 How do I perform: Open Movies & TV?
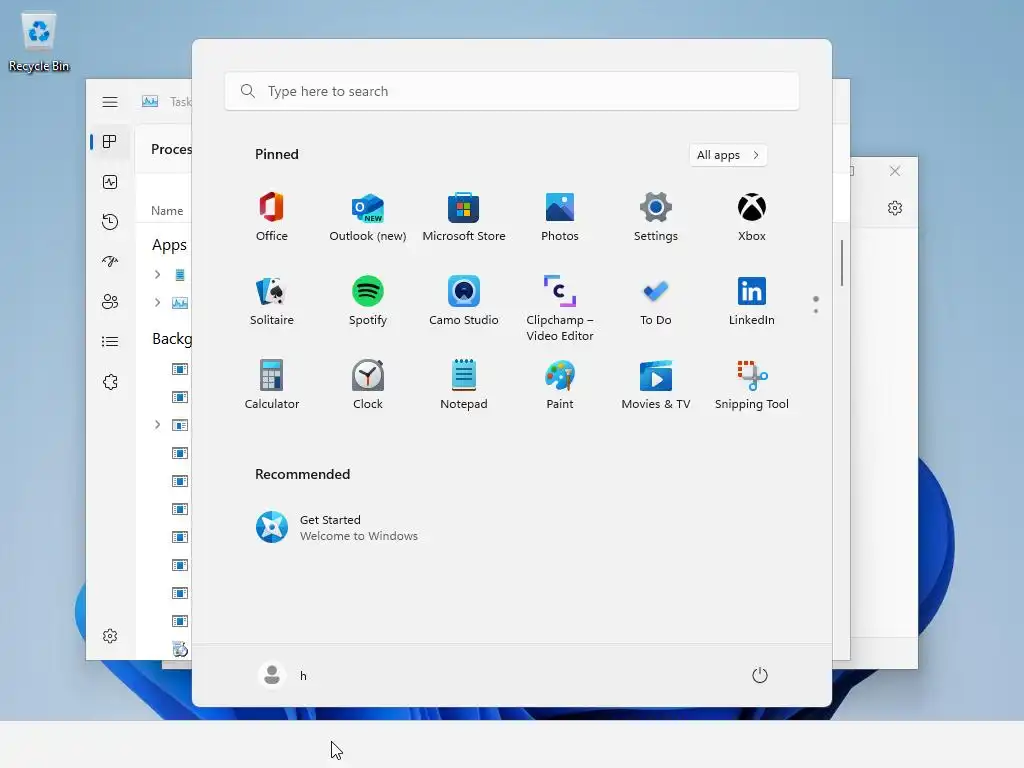[656, 385]
